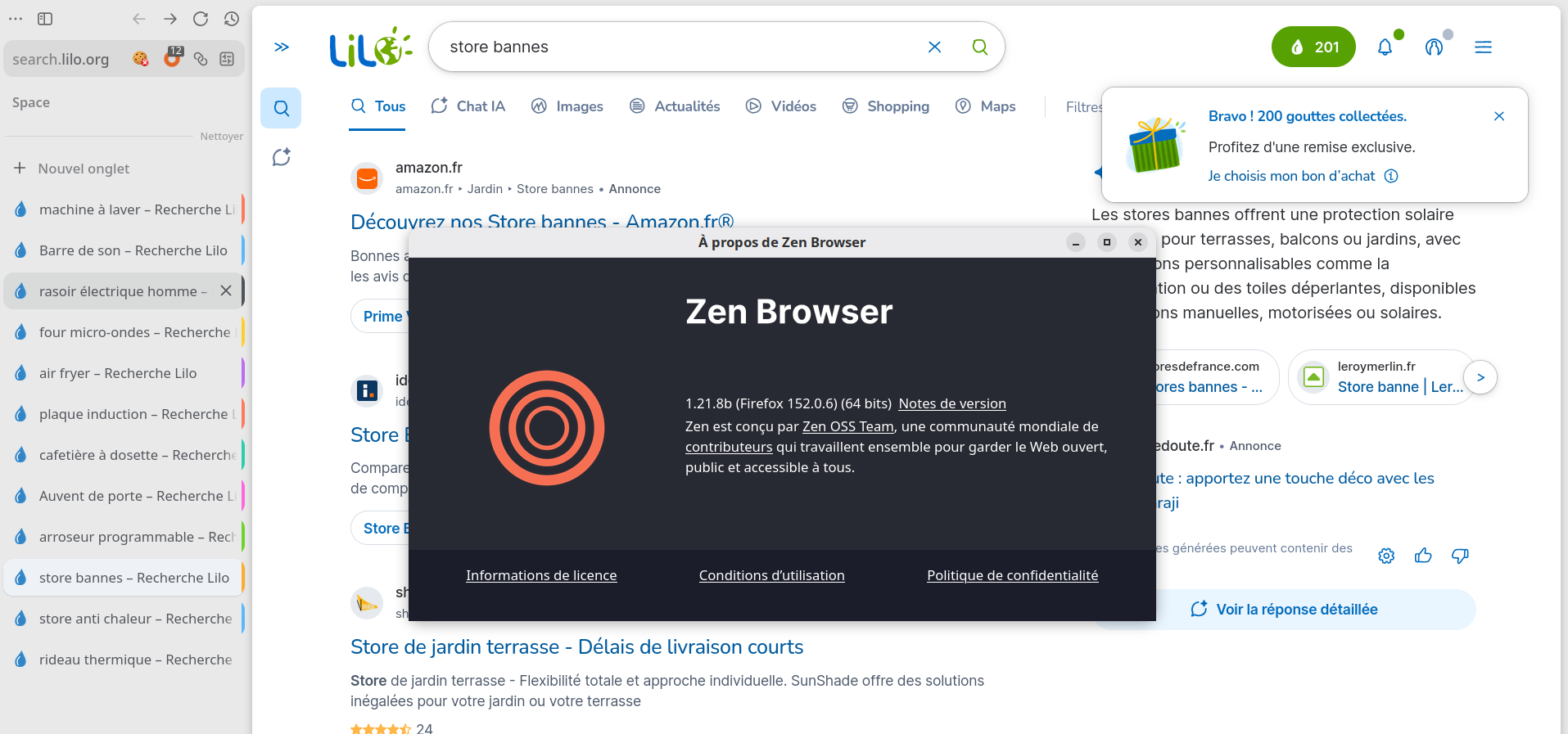Switch to arroseur programmable tab
1568x734 pixels.
124,537
